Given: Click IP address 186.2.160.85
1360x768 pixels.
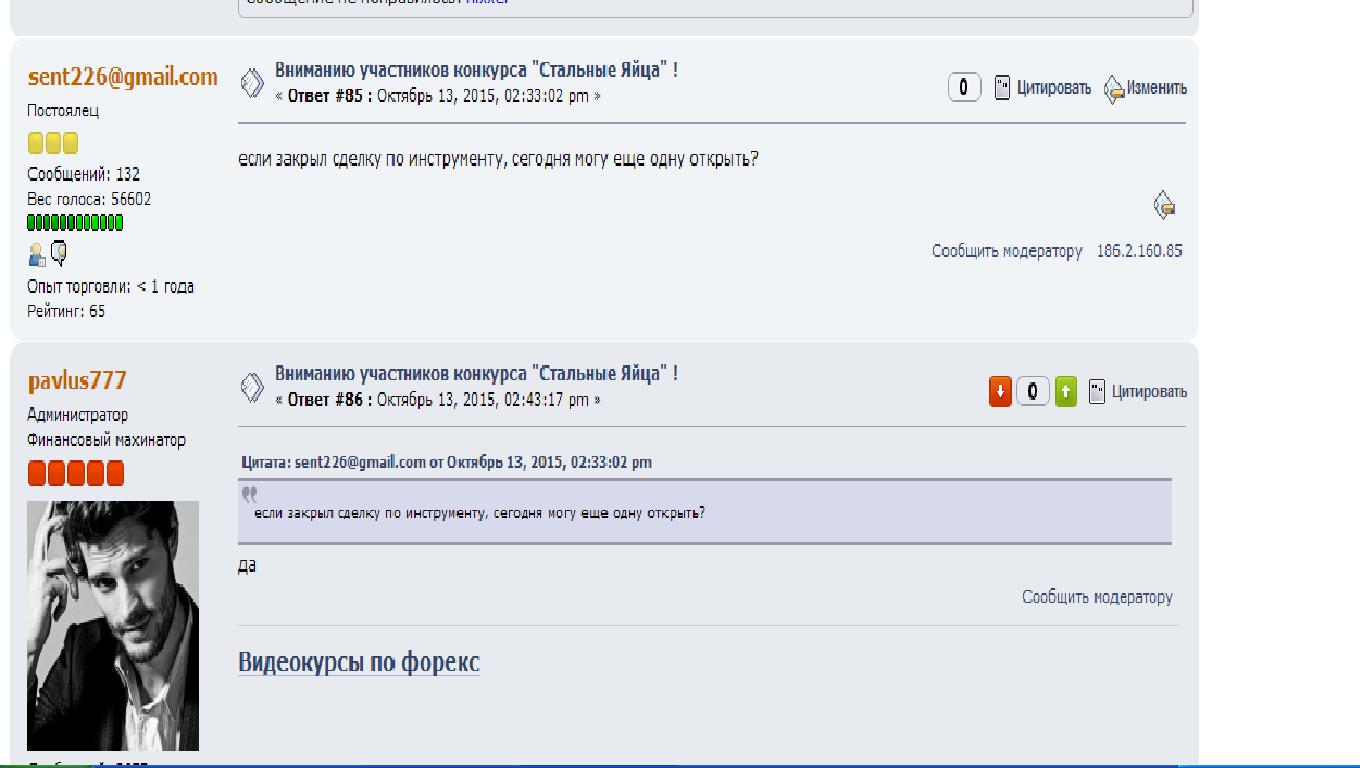Looking at the screenshot, I should pos(1139,251).
